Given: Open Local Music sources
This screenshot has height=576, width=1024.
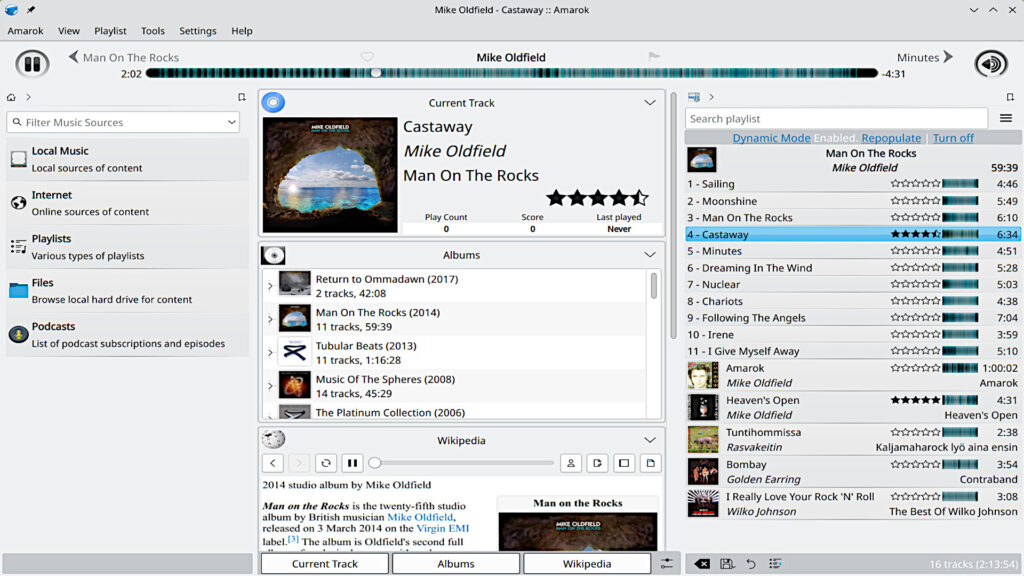Looking at the screenshot, I should point(128,159).
